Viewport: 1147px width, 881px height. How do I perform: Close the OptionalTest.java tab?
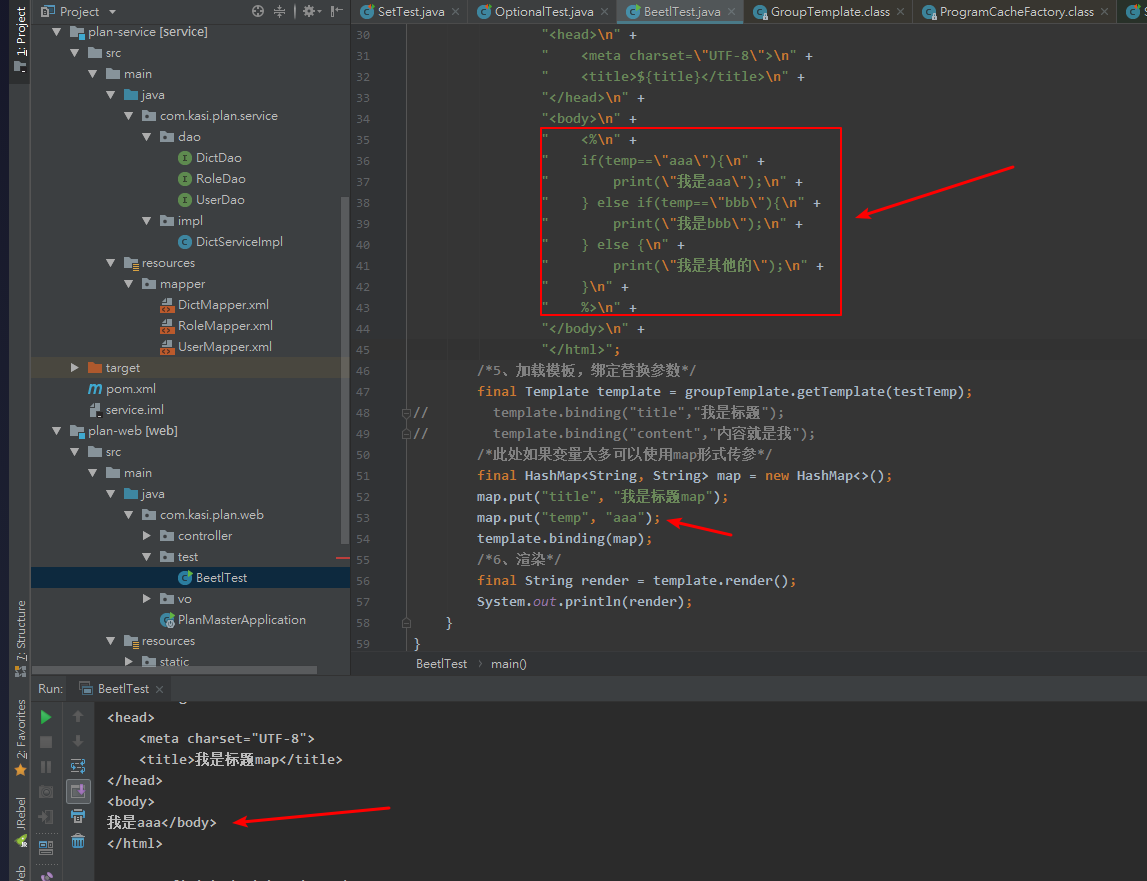(x=604, y=12)
